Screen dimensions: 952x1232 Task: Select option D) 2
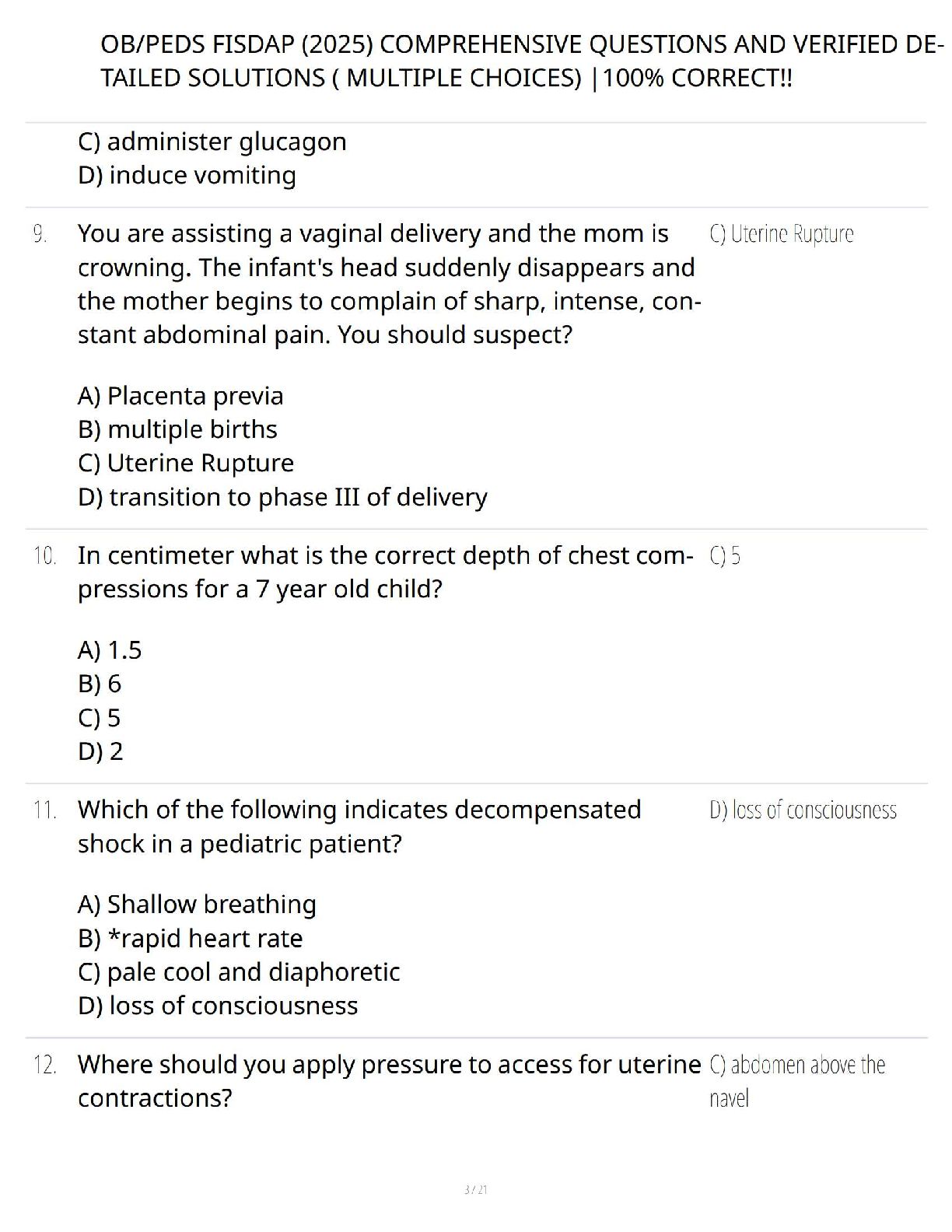(x=100, y=751)
